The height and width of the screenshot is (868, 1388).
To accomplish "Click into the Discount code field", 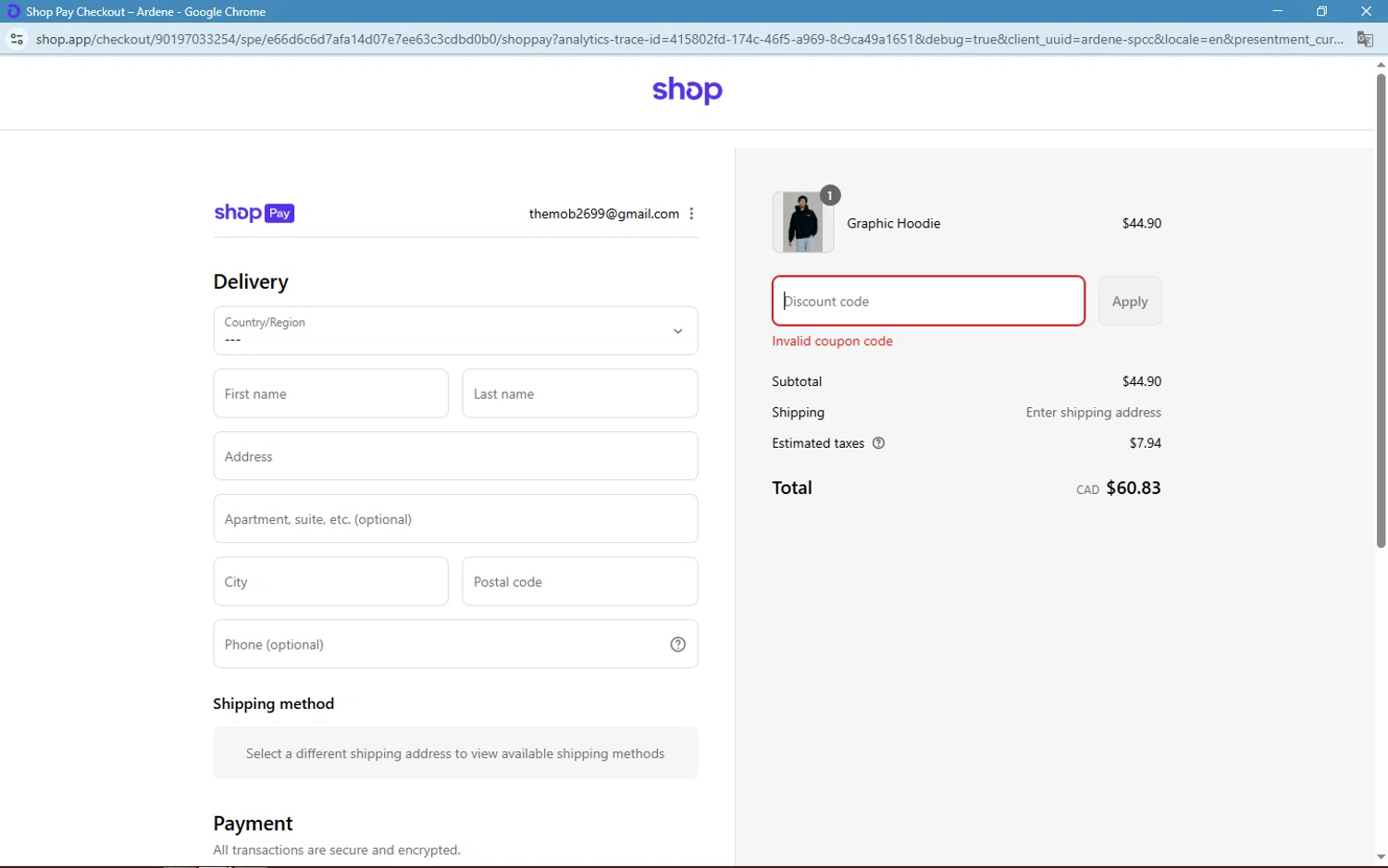I will click(x=928, y=301).
